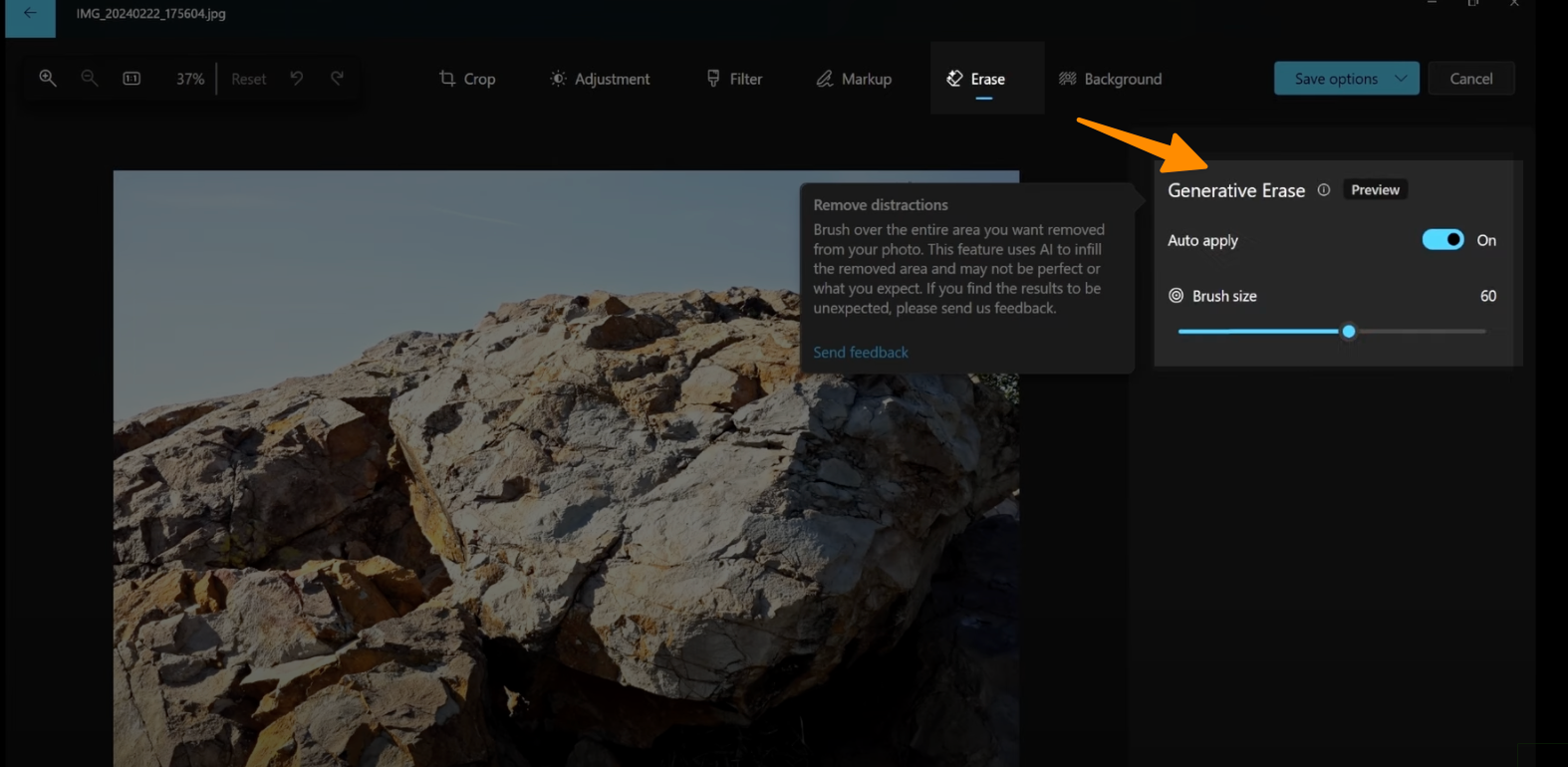Click the Send feedback link
The image size is (1568, 767).
pos(861,353)
